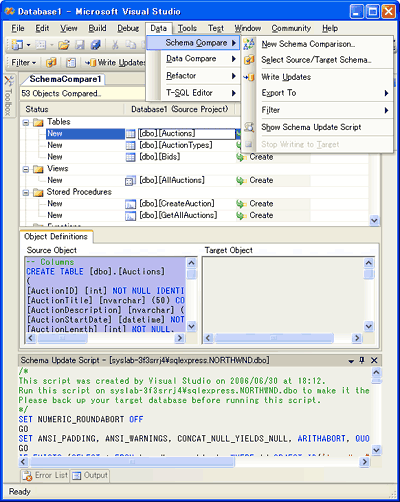Collapse the Tables tree node
400x502 pixels.
(26, 123)
